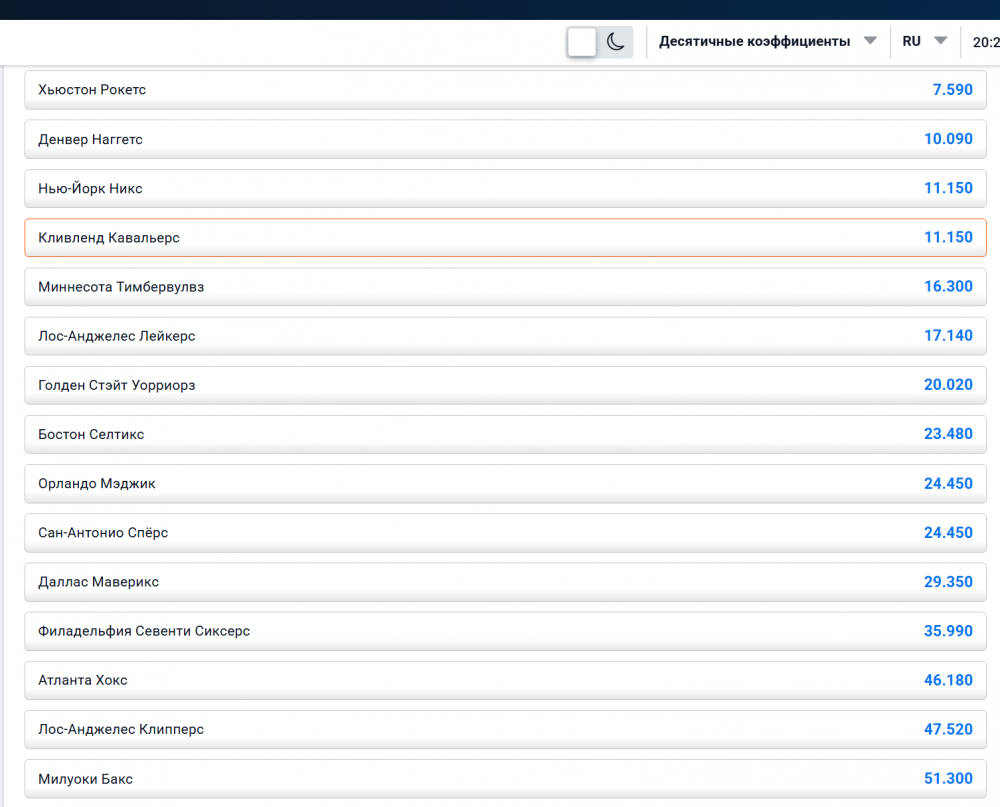Click the Сан-Антонио Спёрс row

click(505, 533)
